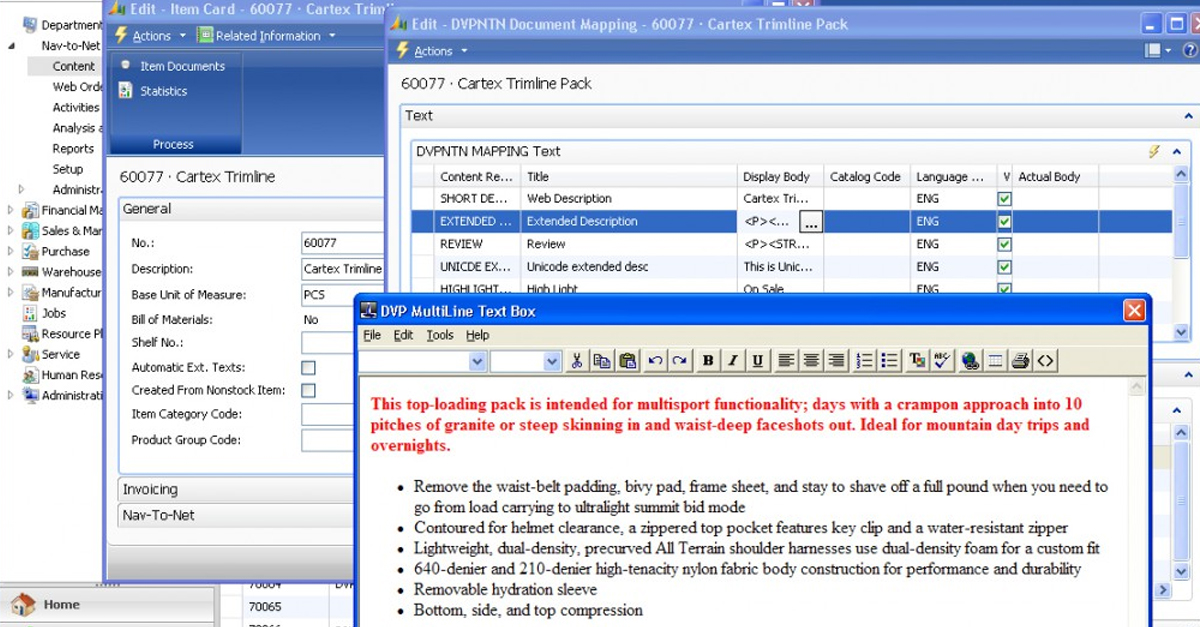
Task: Collapse the DVPNTN MAPPING Text section
Action: coord(1176,152)
